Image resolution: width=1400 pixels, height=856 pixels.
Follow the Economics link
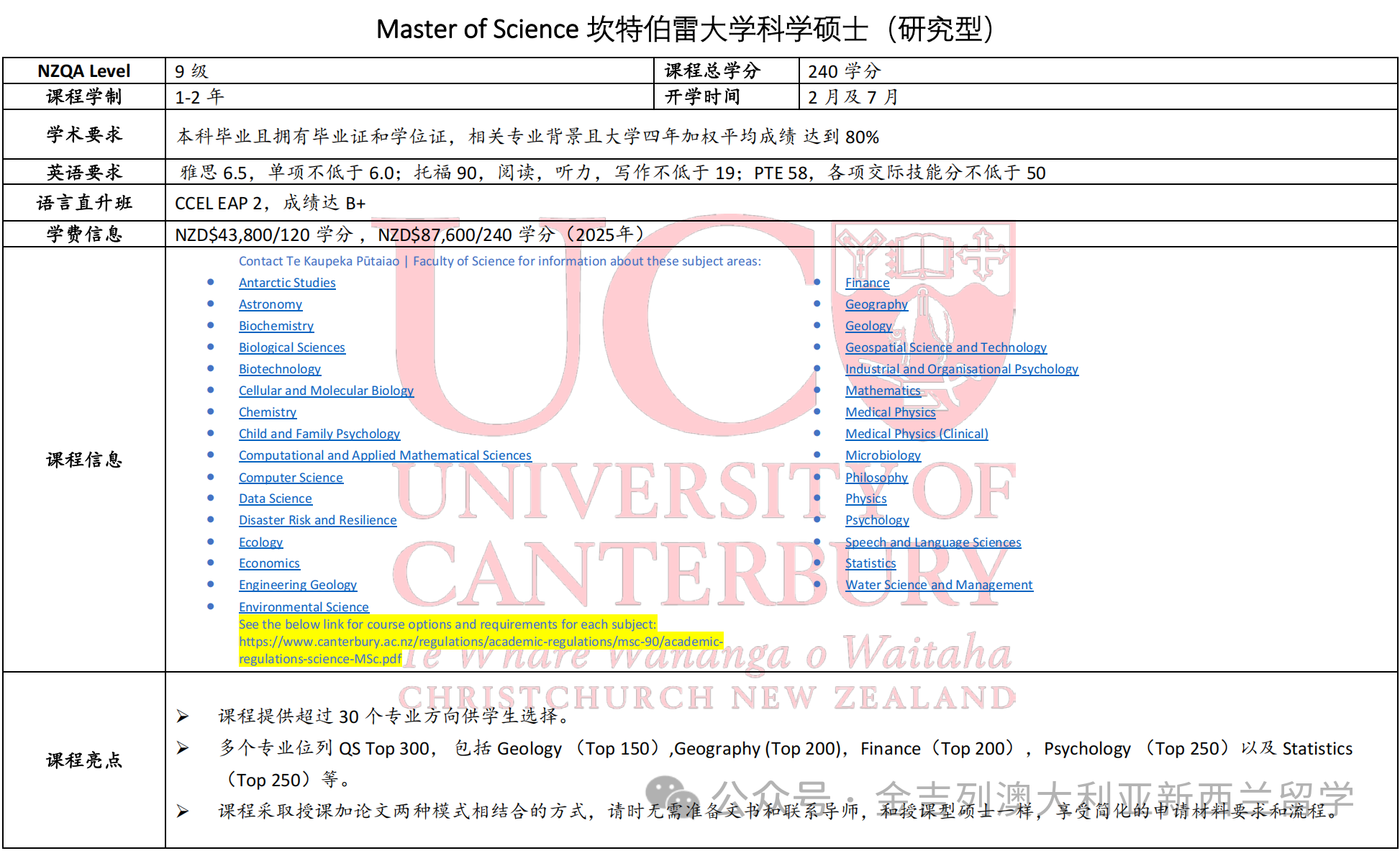click(x=269, y=563)
